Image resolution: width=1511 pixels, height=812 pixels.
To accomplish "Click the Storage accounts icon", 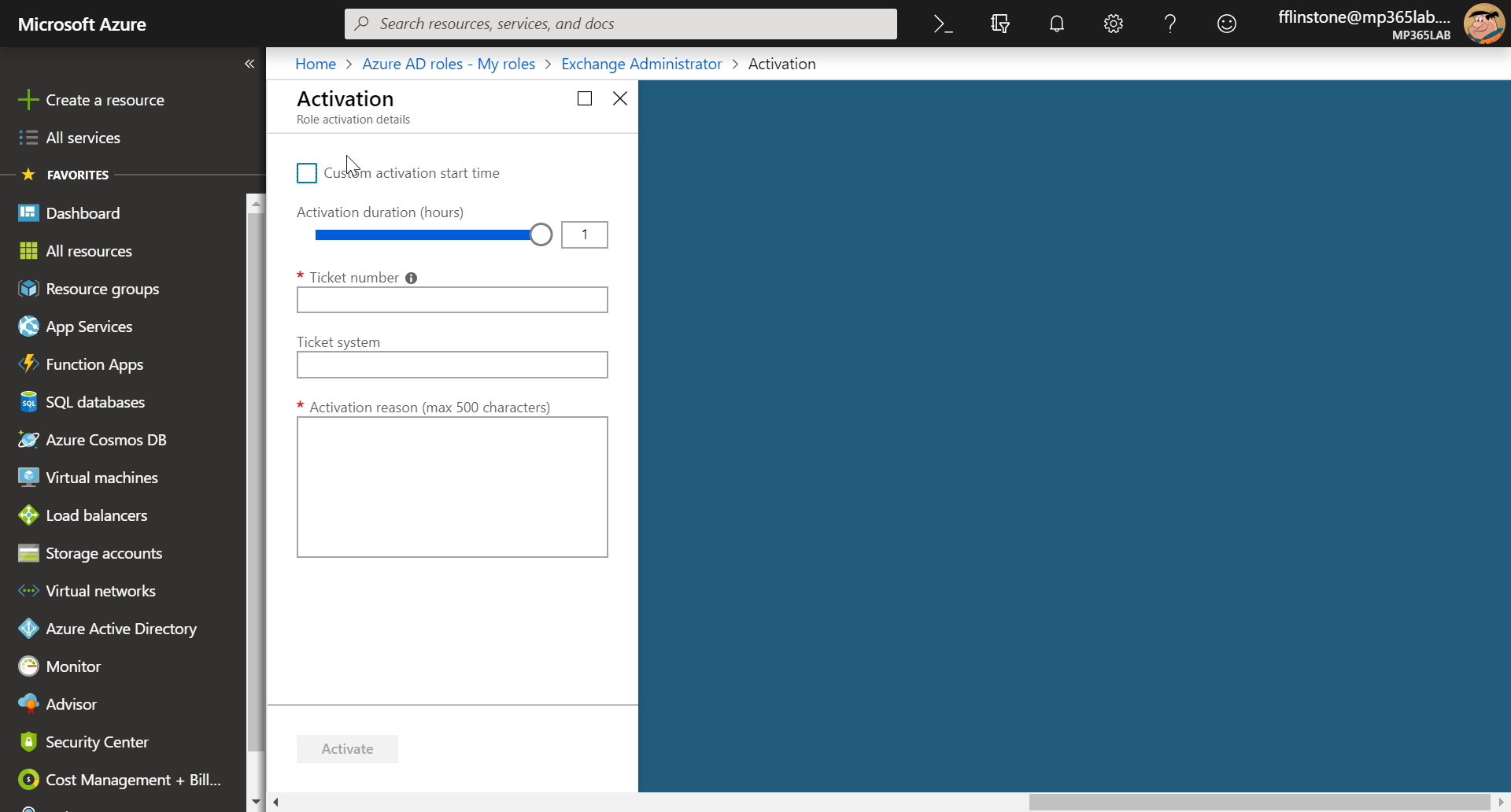I will coord(28,553).
